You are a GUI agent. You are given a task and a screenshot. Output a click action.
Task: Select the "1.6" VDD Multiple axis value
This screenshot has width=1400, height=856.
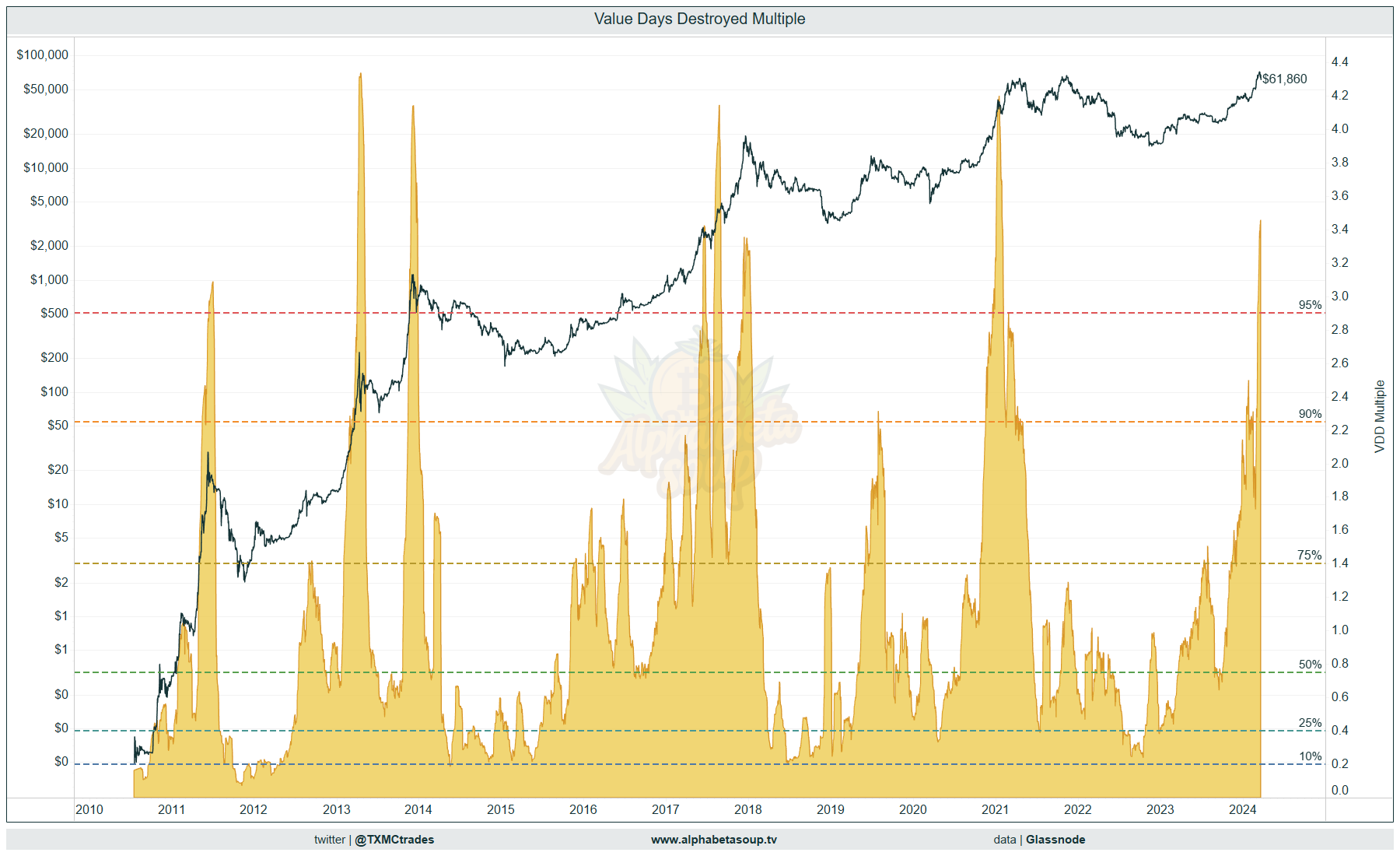pyautogui.click(x=1339, y=529)
